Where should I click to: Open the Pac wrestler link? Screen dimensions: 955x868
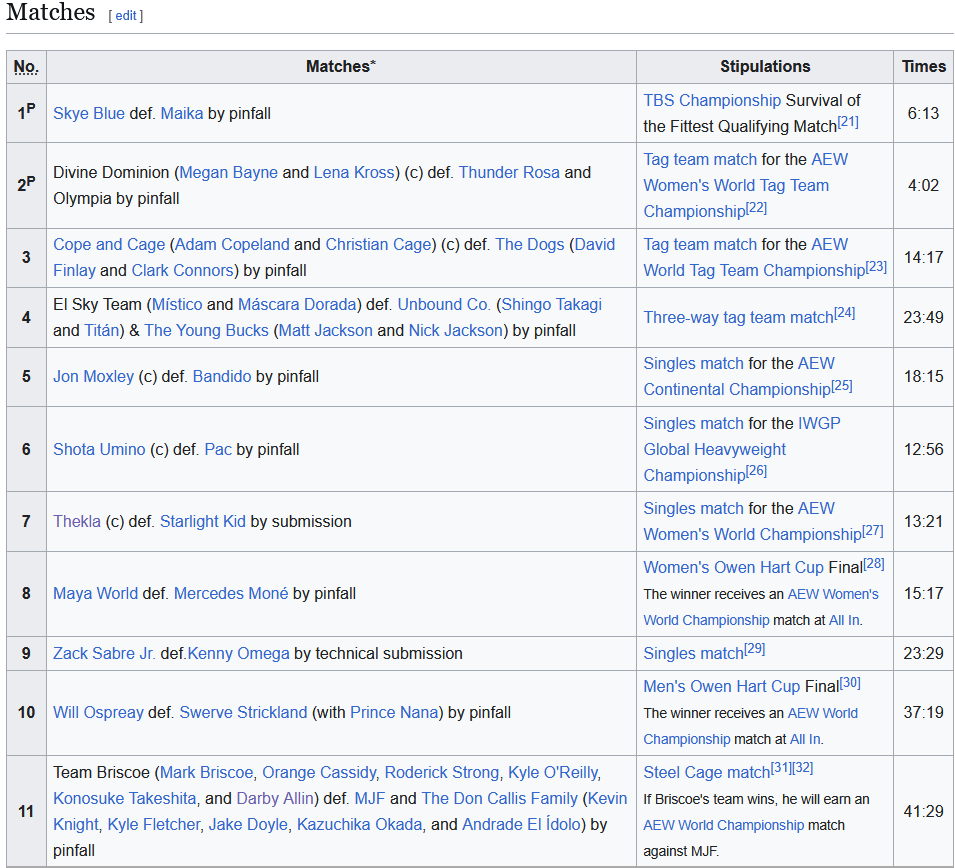coord(218,450)
